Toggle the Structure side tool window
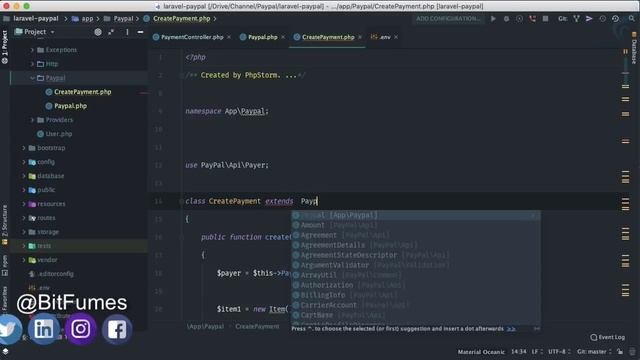This screenshot has width=640, height=360. click(x=5, y=225)
